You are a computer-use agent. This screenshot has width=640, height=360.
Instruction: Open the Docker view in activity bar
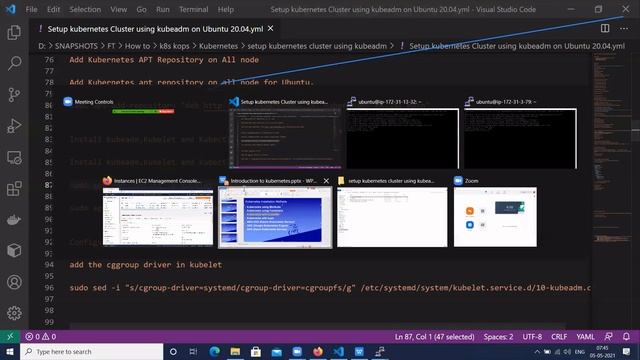14,220
